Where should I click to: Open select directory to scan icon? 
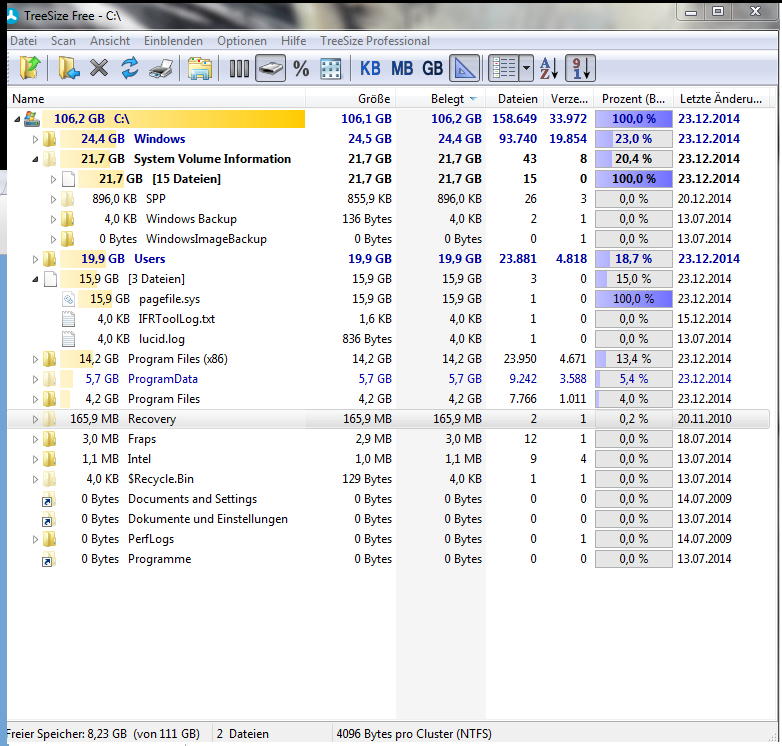tap(68, 68)
